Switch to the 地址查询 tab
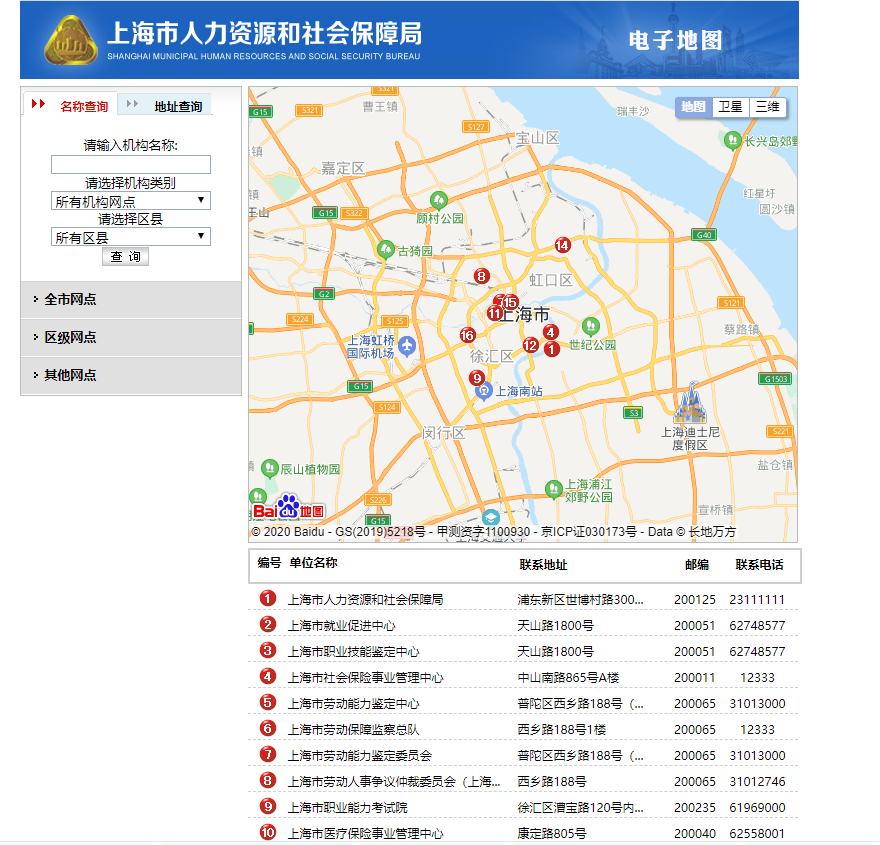 (165, 105)
